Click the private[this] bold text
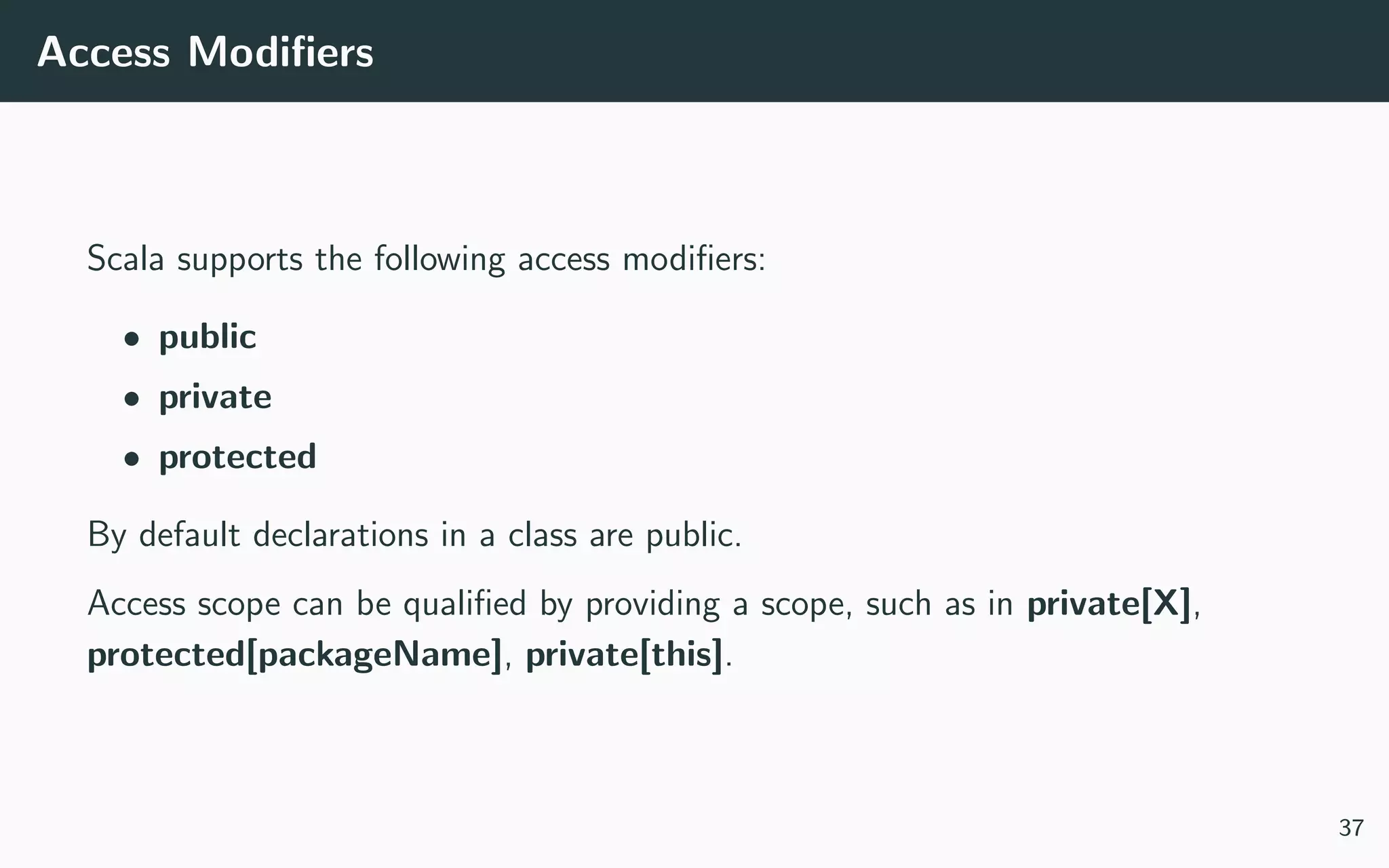Image resolution: width=1389 pixels, height=868 pixels. [x=625, y=655]
